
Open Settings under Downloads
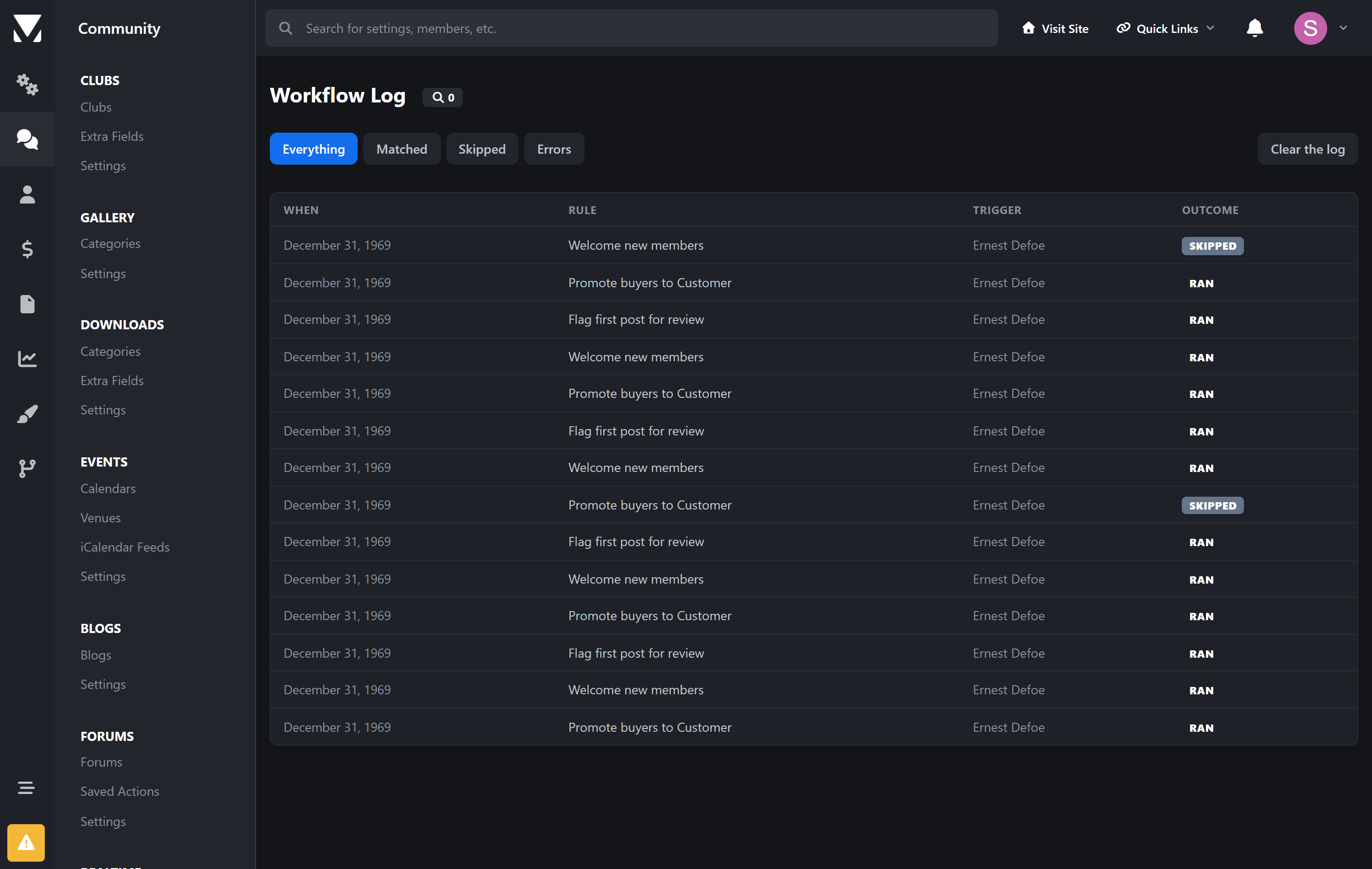pos(102,410)
